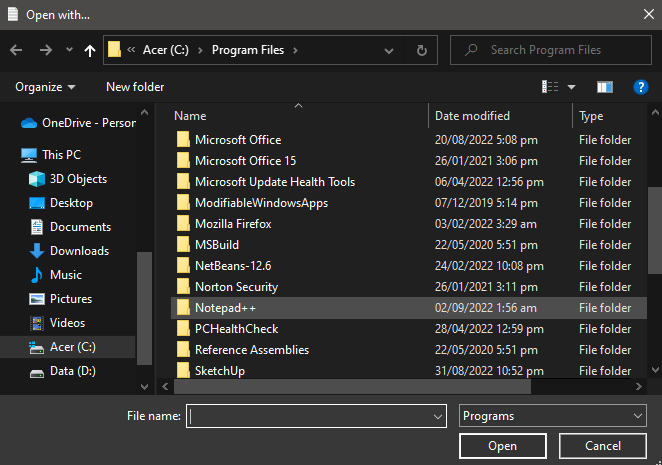Open Desktop in the navigation pane
Viewport: 662px width, 465px height.
tap(60, 203)
